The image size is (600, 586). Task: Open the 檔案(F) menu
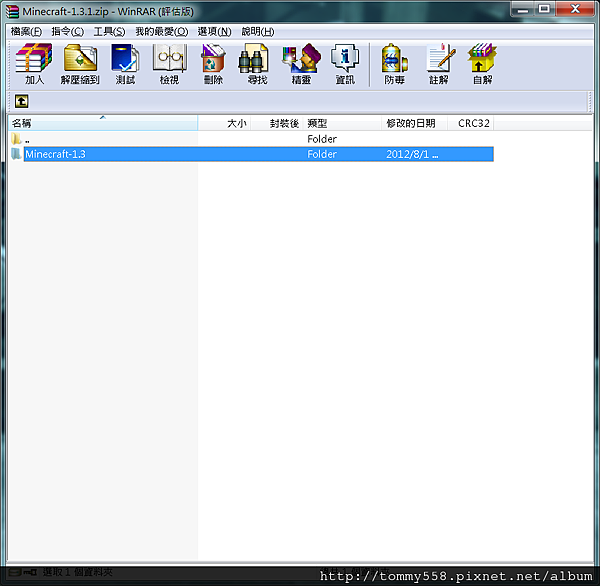tap(26, 31)
